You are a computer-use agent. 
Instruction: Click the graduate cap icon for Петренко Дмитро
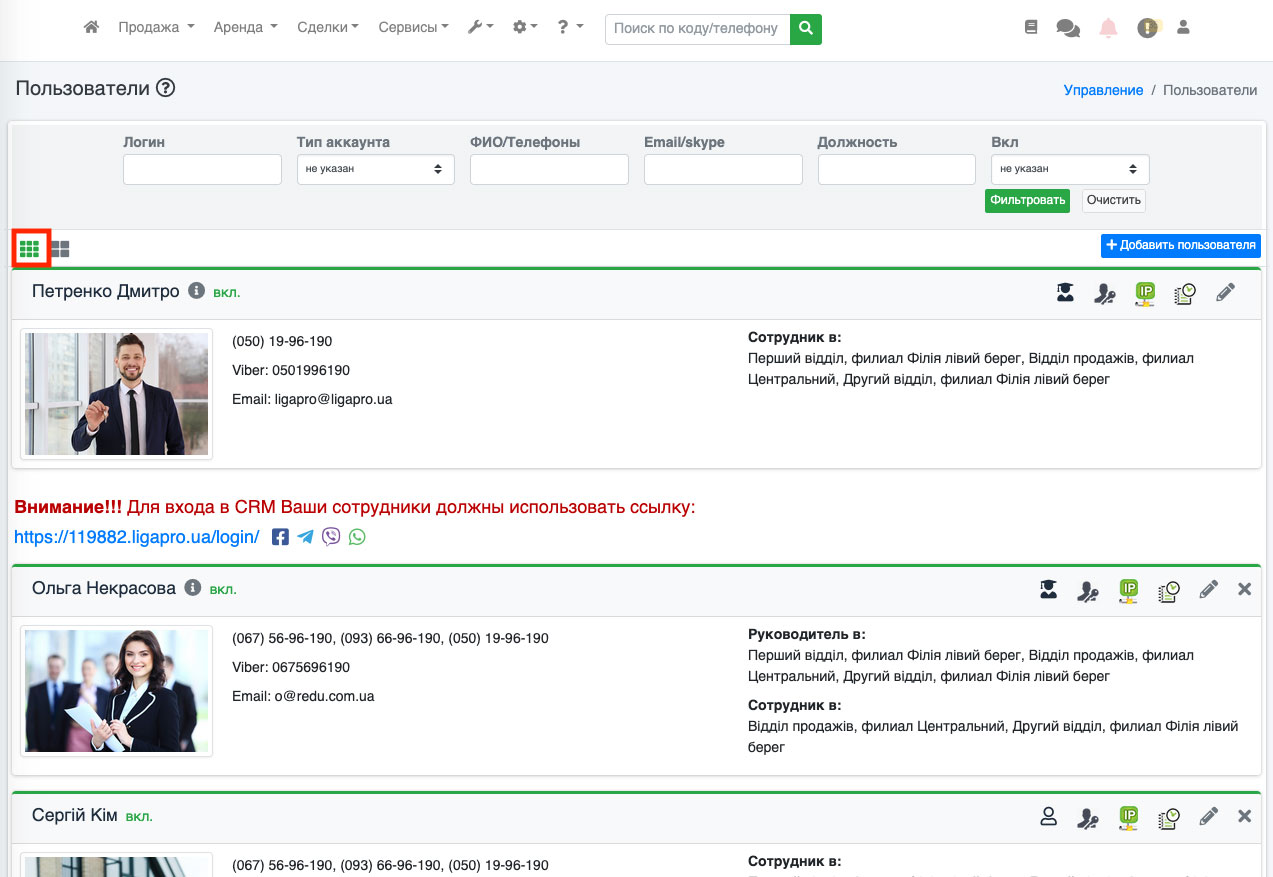(1065, 293)
